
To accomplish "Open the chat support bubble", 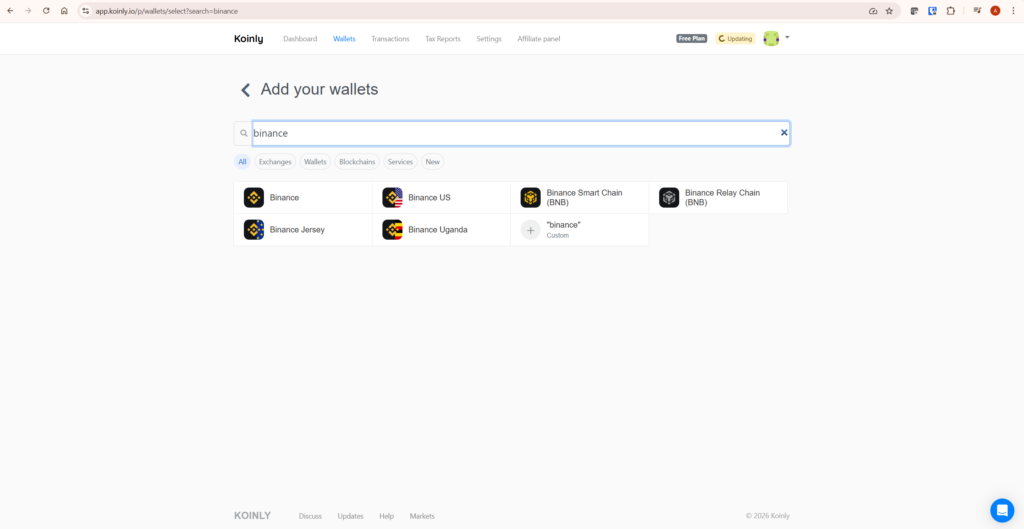I will pos(1002,509).
